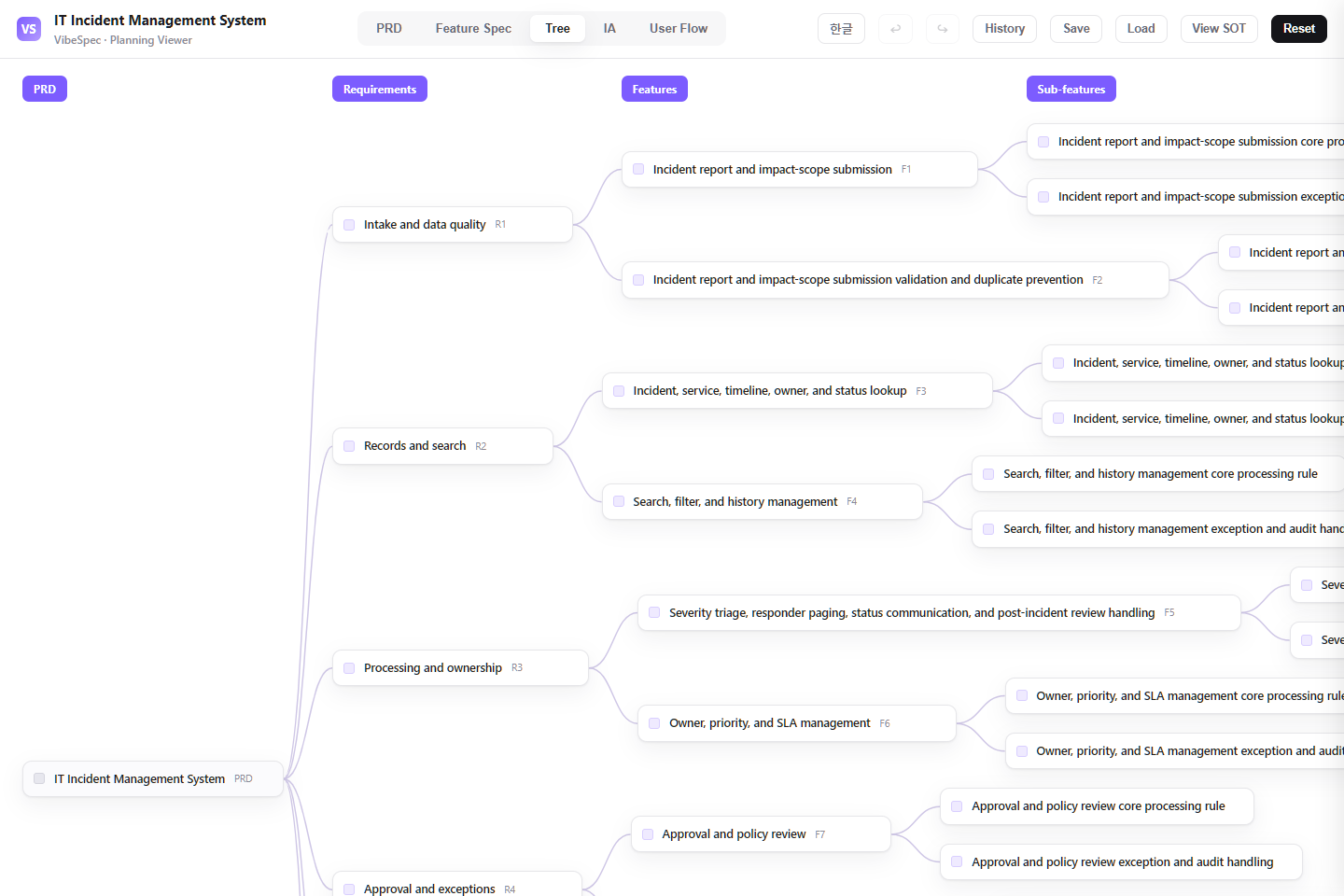The height and width of the screenshot is (896, 1344).
Task: Open the History panel
Action: coord(1004,29)
